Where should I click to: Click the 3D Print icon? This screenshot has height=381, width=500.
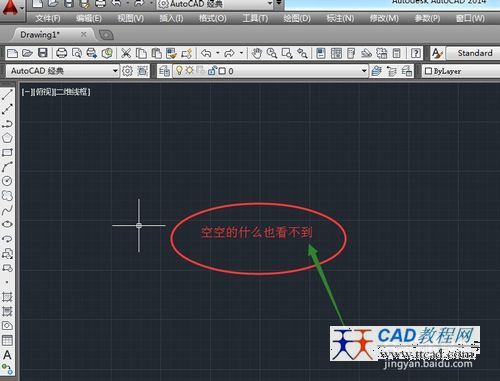click(107, 53)
